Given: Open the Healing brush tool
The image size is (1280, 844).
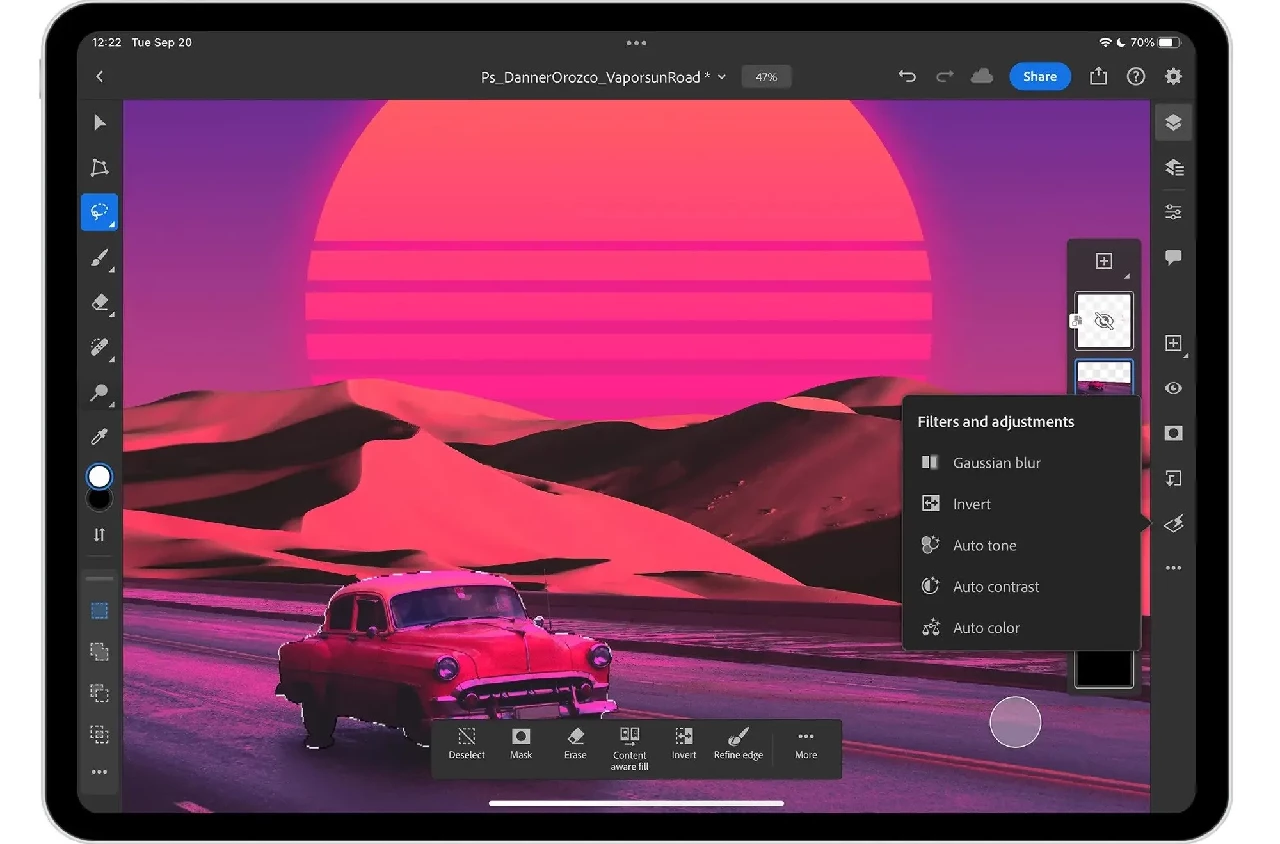Looking at the screenshot, I should click(99, 347).
